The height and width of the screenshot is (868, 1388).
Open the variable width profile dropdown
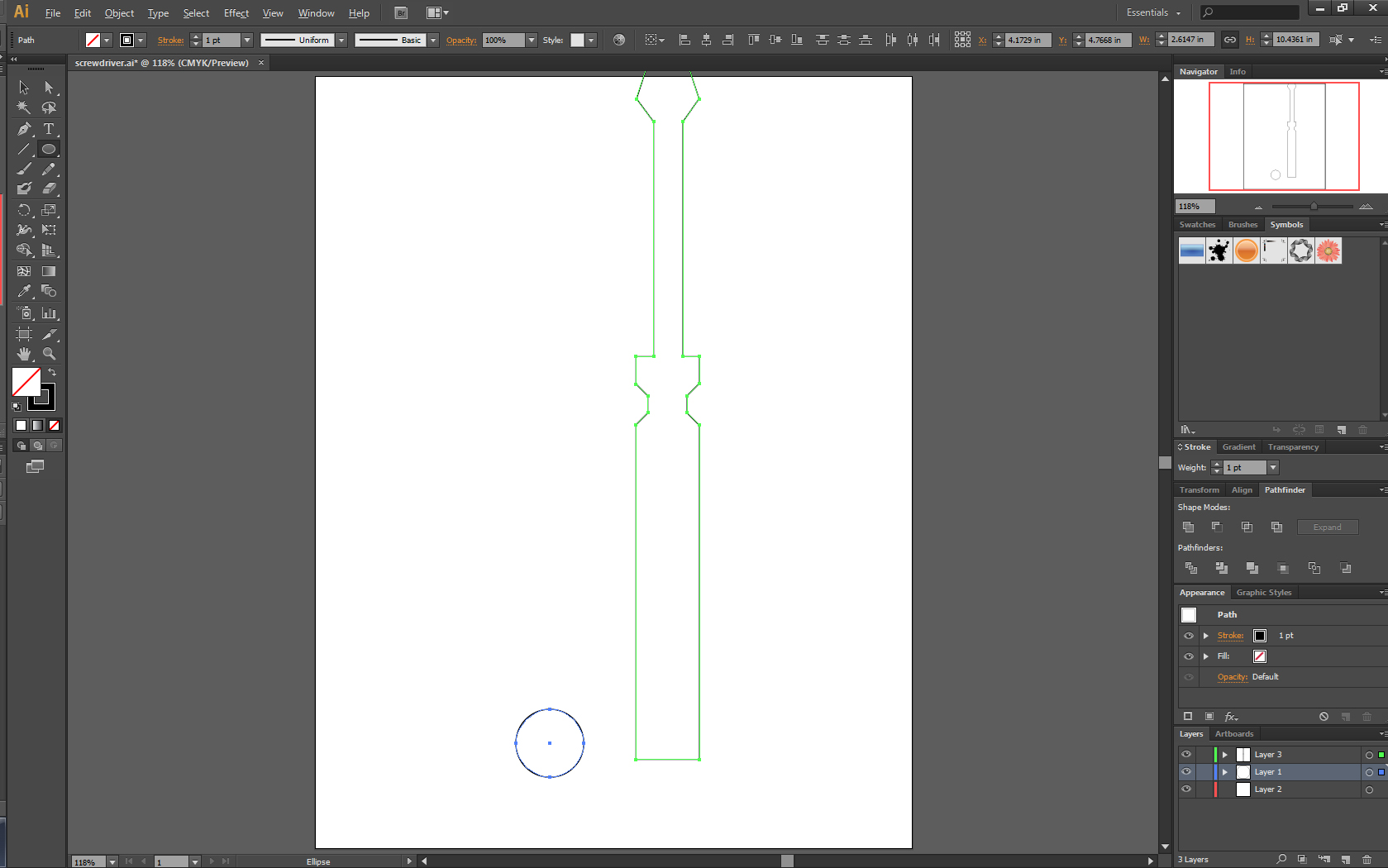[341, 40]
